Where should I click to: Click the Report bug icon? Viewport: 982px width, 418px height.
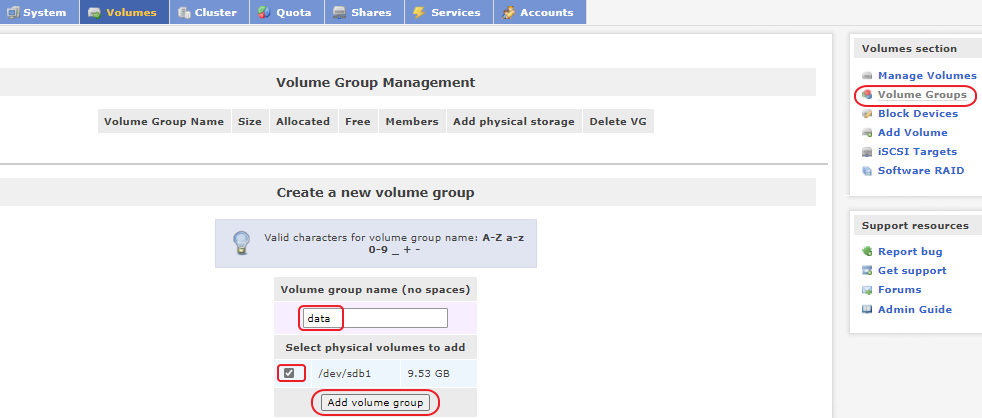pyautogui.click(x=867, y=252)
